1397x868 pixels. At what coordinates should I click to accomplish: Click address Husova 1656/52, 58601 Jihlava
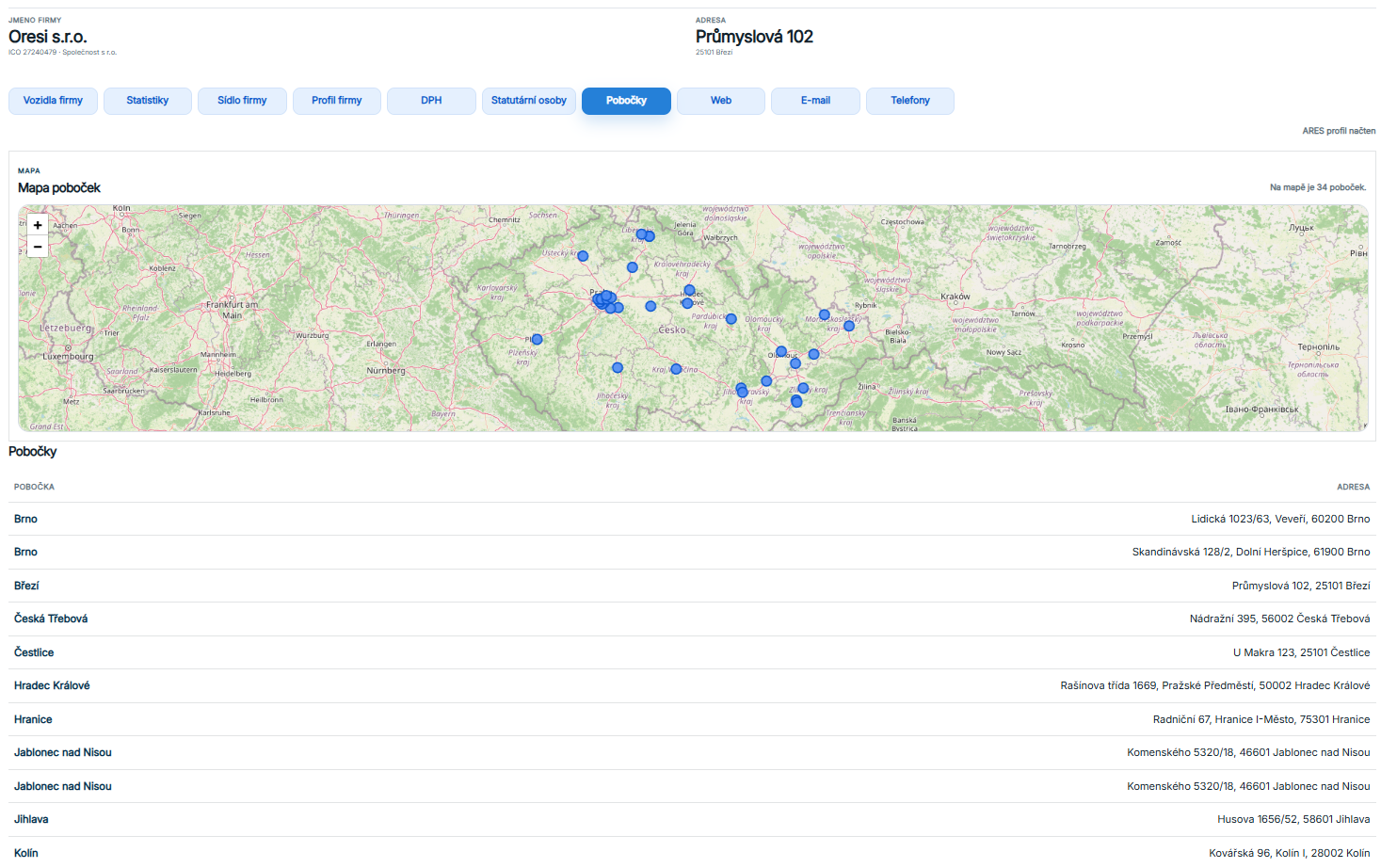1293,820
